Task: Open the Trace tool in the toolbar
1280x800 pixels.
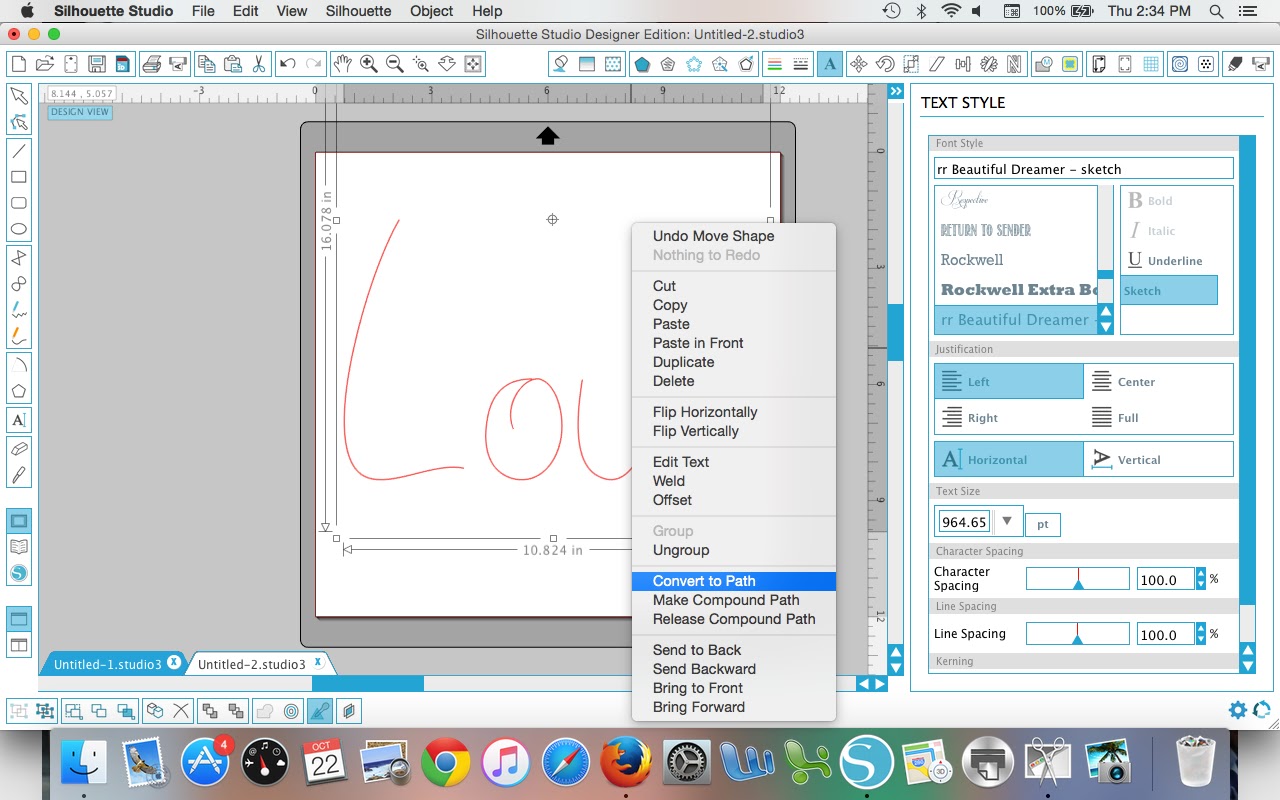Action: point(1068,64)
